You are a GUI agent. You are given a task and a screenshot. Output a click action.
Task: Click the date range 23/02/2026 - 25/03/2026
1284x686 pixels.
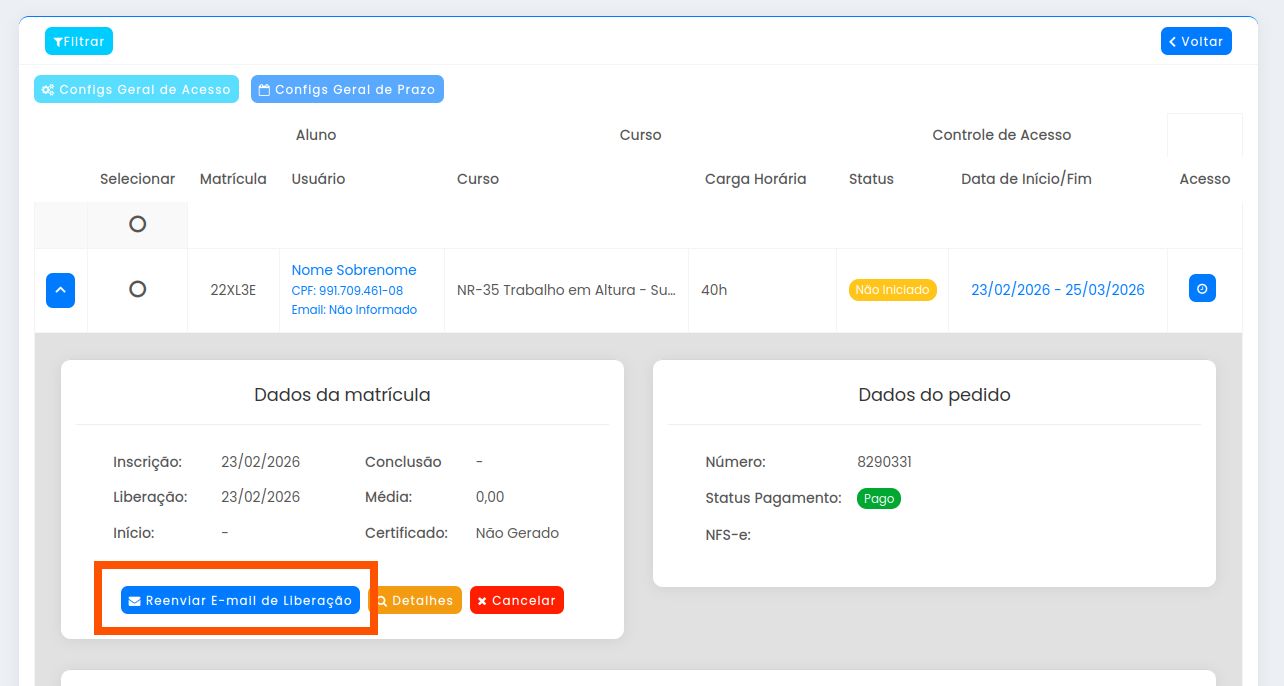tap(1057, 290)
